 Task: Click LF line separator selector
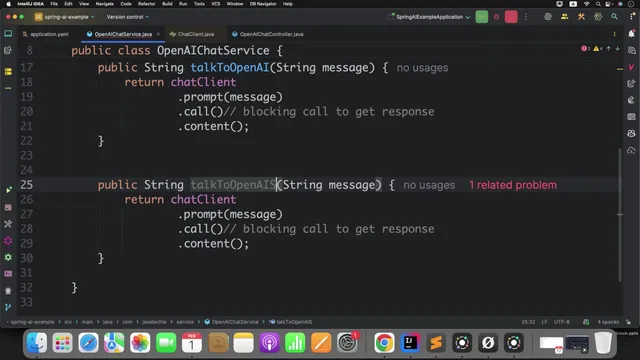point(544,322)
